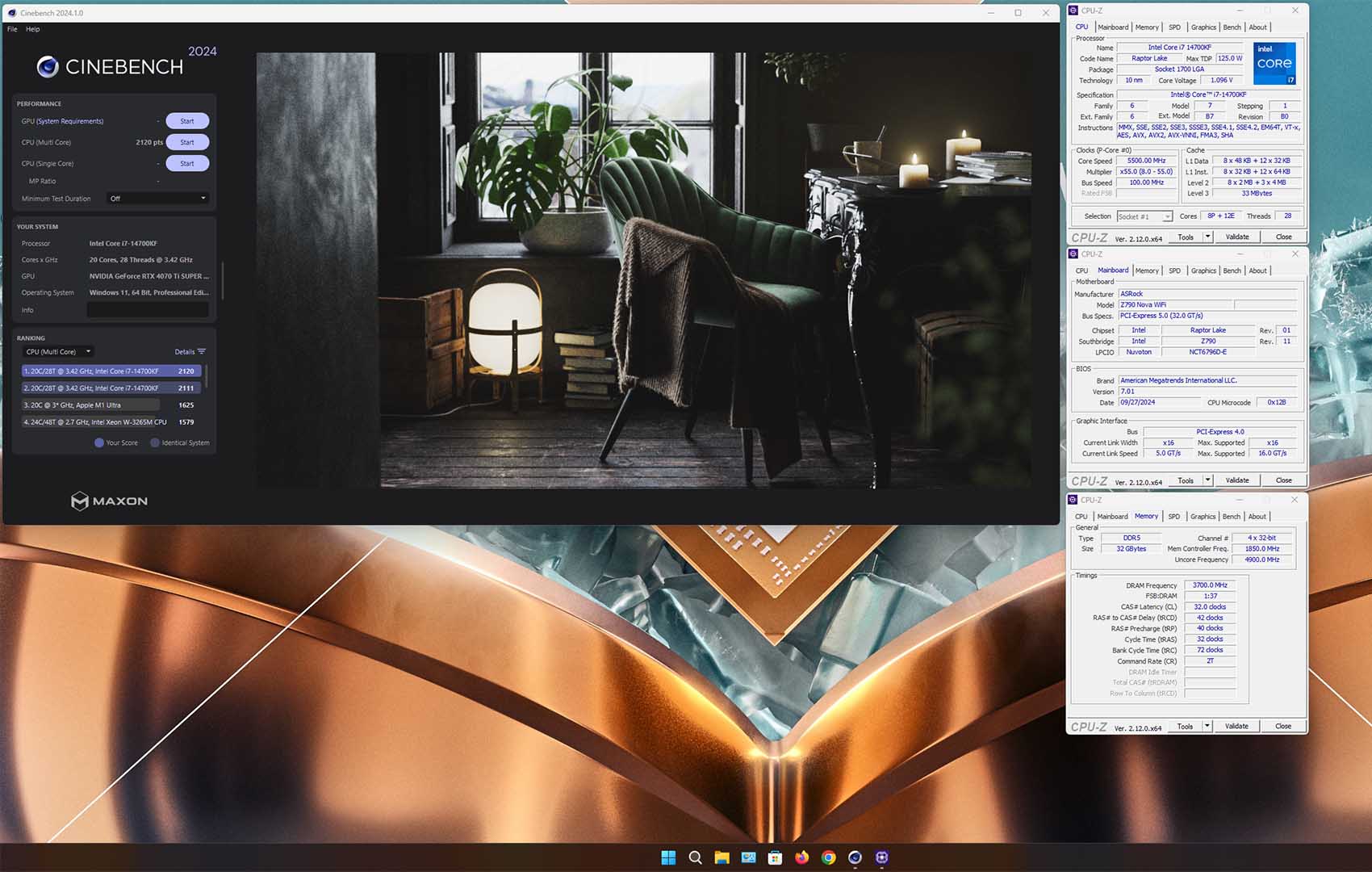Image resolution: width=1372 pixels, height=872 pixels.
Task: Click the CAS# Latency 32.0 clocks value
Action: pos(1210,607)
